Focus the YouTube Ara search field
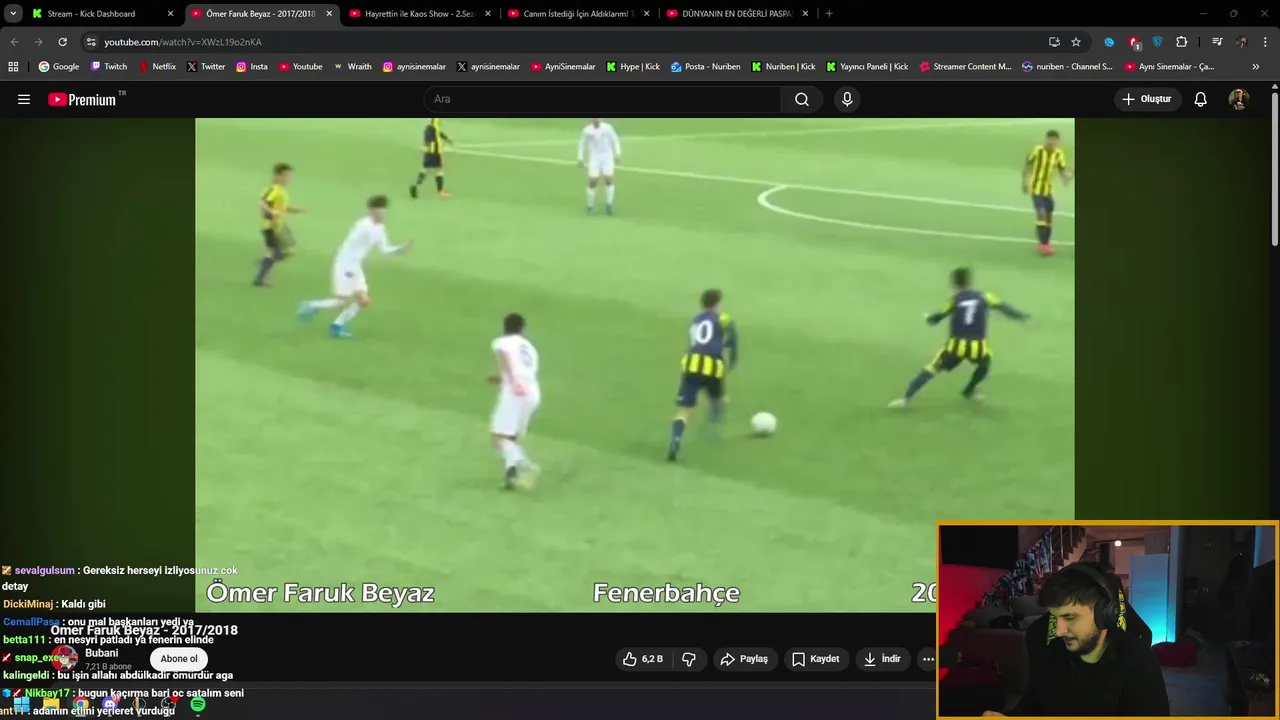The image size is (1280, 720). point(603,99)
